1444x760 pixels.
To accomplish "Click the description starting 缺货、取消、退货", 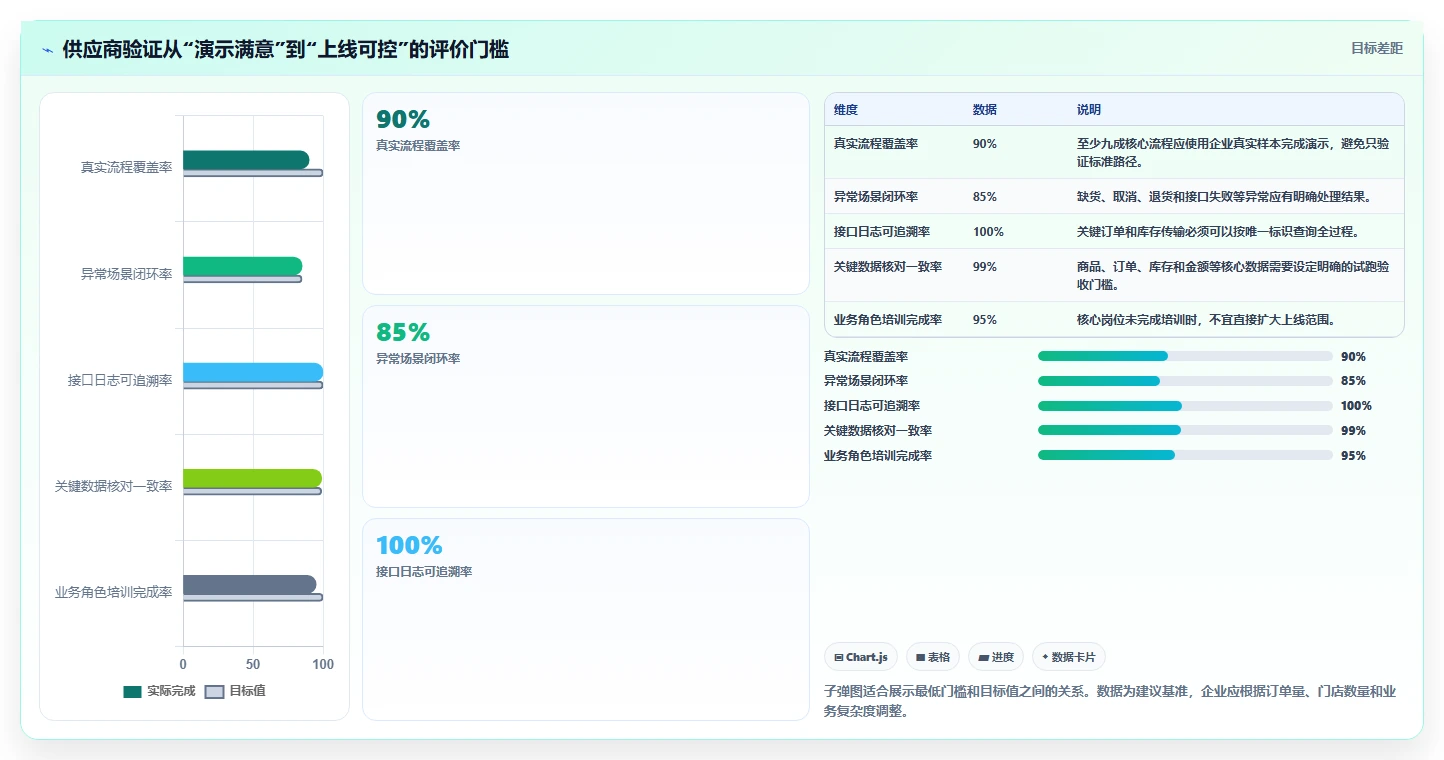I will 1224,197.
